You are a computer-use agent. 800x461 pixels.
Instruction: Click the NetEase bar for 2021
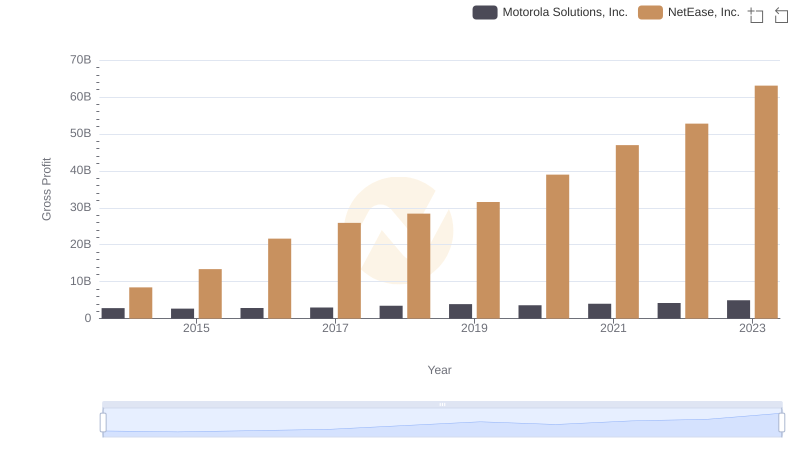pos(627,232)
